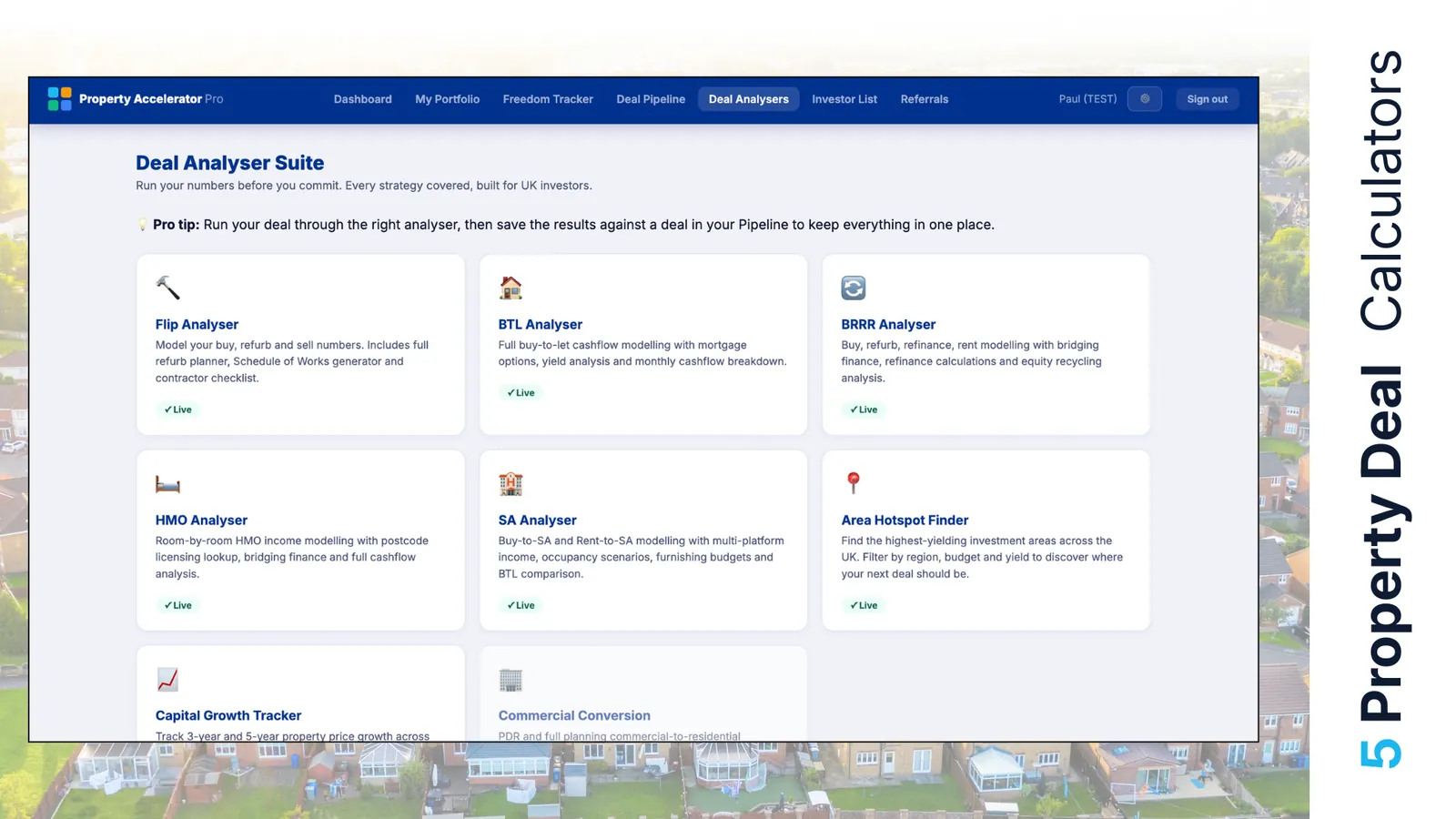Click the BTL description 'Full buy-to-let cashflow modelling'

[642, 353]
